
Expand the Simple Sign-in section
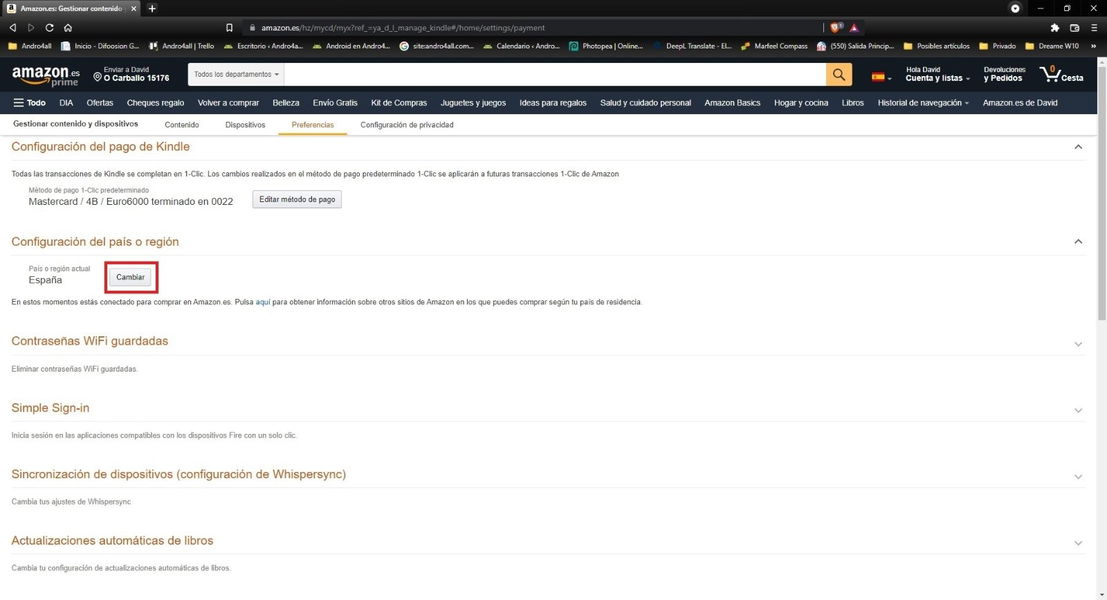(1078, 411)
